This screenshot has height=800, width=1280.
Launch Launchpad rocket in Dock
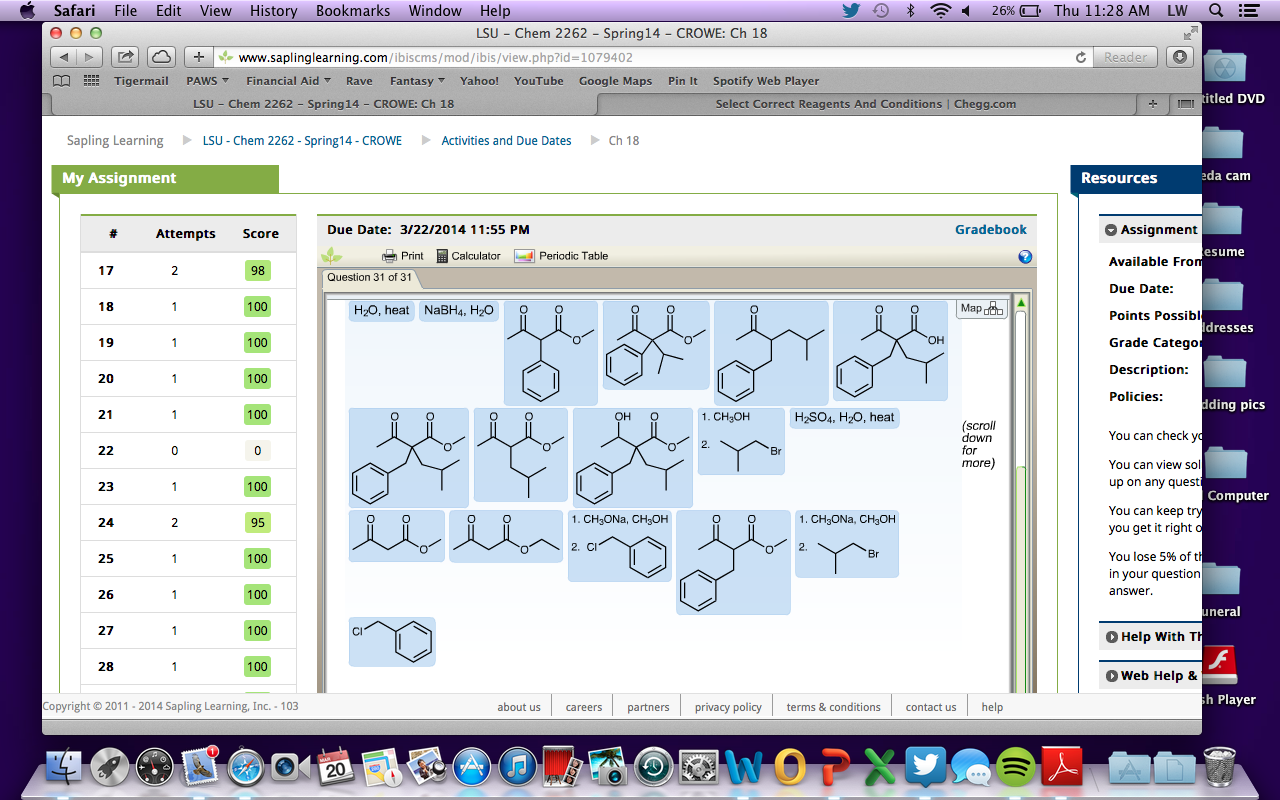110,767
